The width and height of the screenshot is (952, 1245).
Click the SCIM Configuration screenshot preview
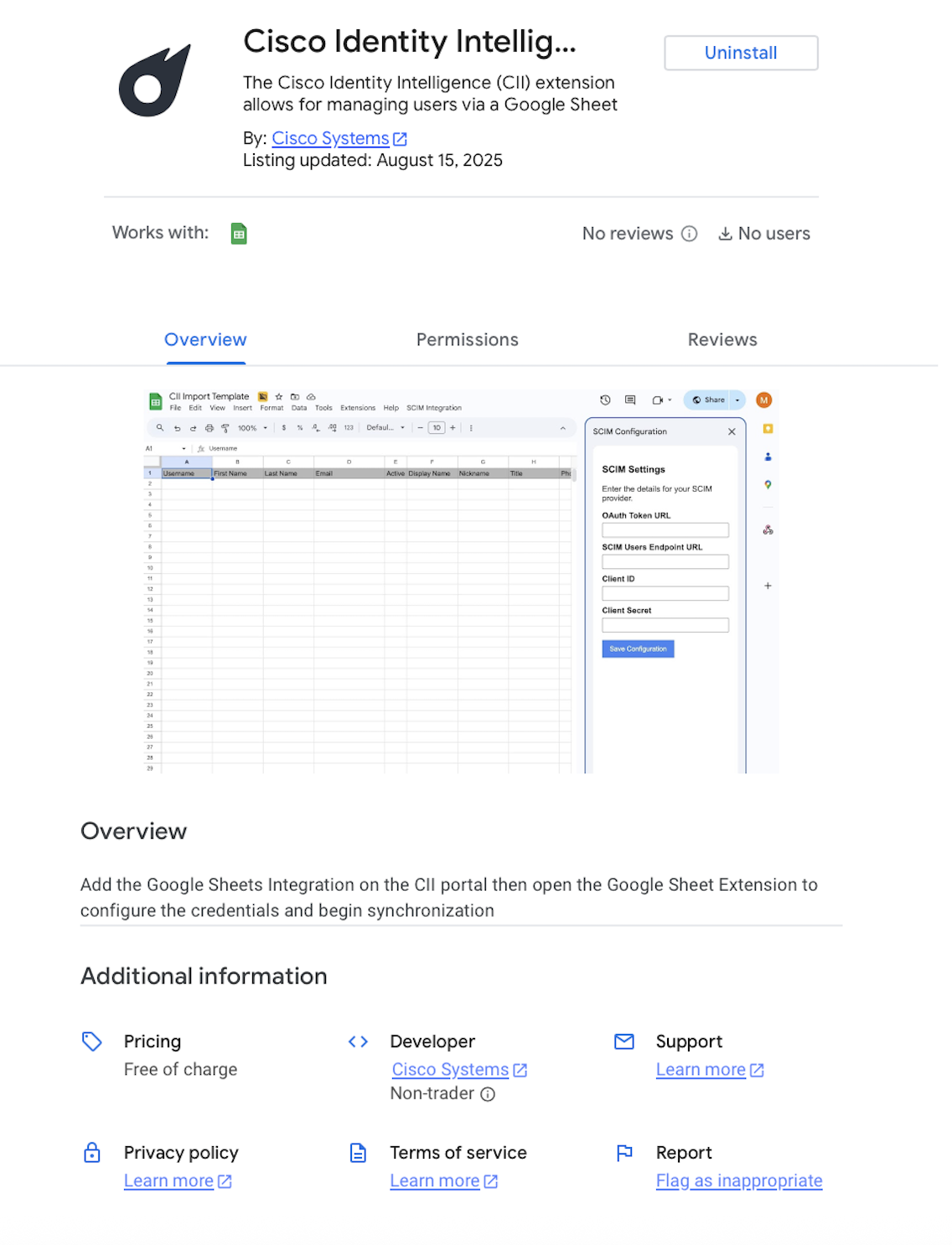coord(461,581)
